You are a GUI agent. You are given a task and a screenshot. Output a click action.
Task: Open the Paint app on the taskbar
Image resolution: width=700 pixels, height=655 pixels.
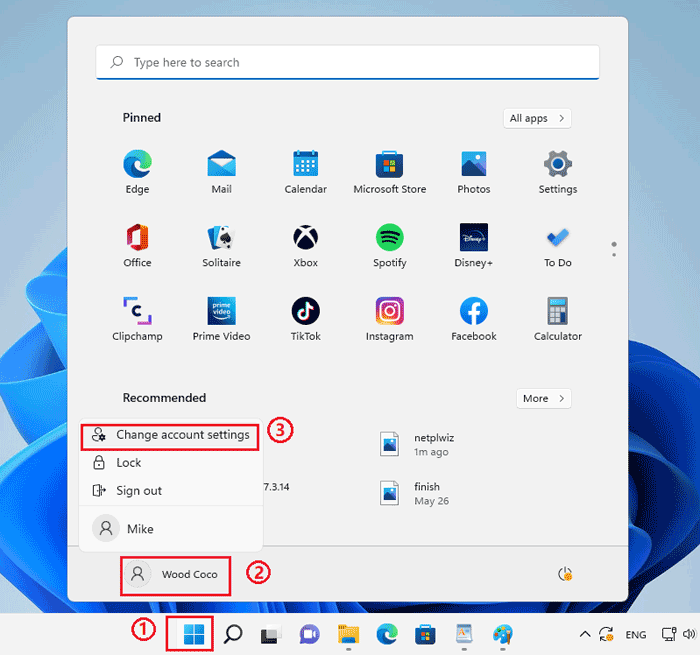(503, 634)
